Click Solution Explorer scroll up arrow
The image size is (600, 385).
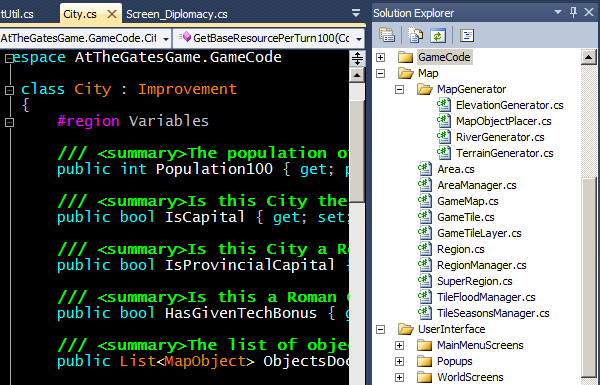click(588, 57)
